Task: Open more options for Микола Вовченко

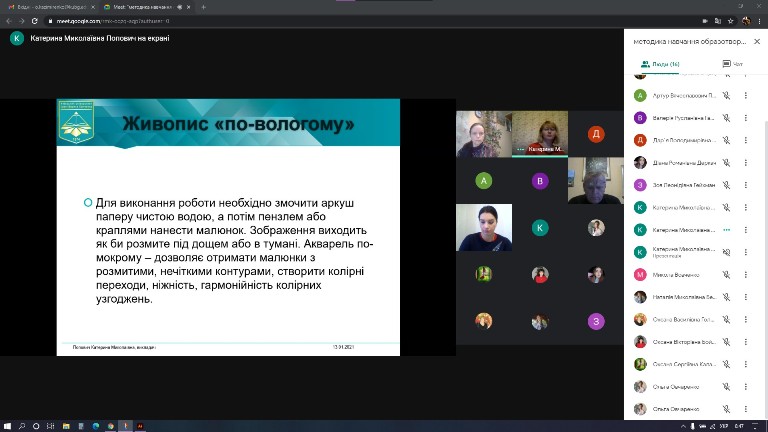Action: tap(745, 274)
